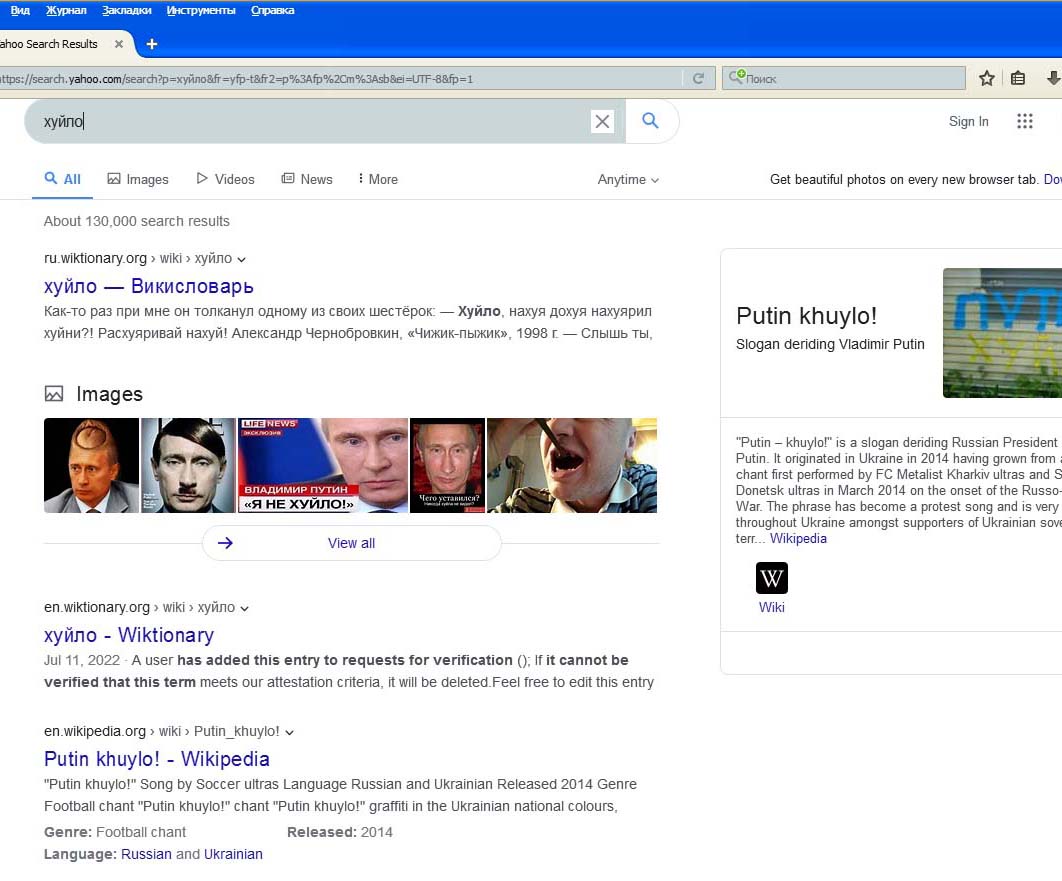Switch to the News tab

coord(307,179)
